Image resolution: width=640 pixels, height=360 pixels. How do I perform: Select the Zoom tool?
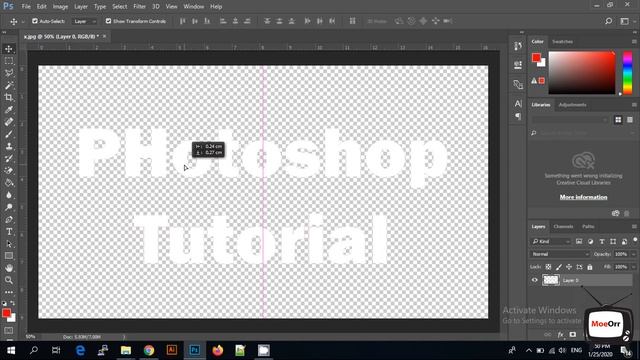click(x=9, y=280)
